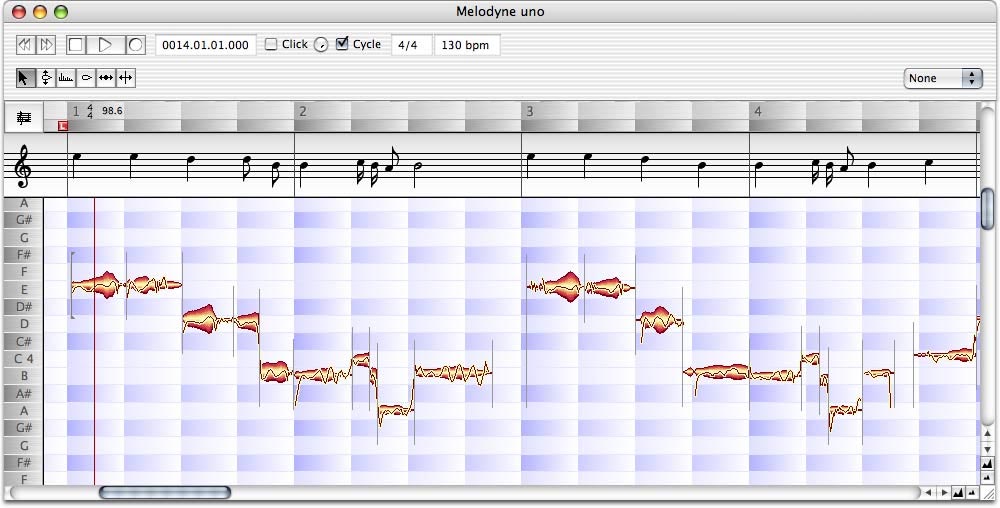Select the low A note blob in bar 4
Image resolution: width=1000 pixels, height=508 pixels.
tap(845, 409)
